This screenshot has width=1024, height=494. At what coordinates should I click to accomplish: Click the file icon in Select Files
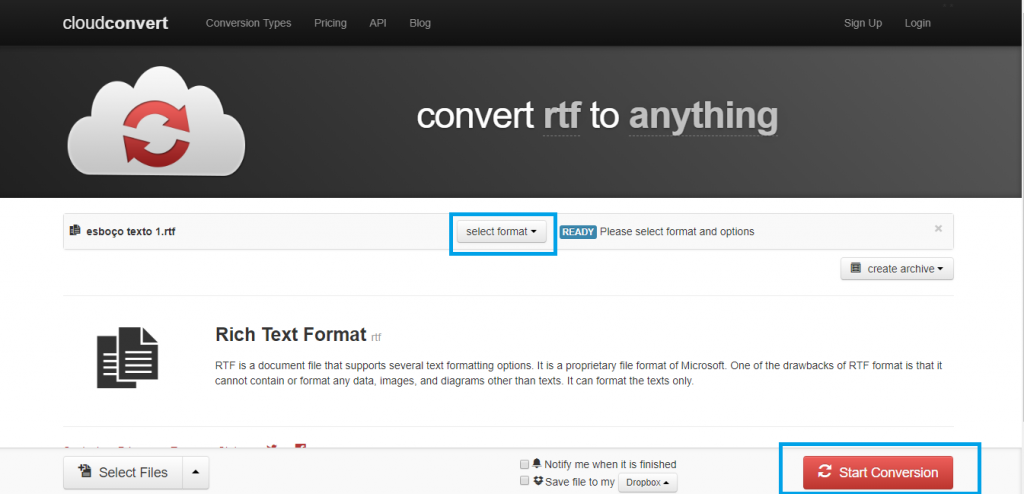pyautogui.click(x=84, y=471)
